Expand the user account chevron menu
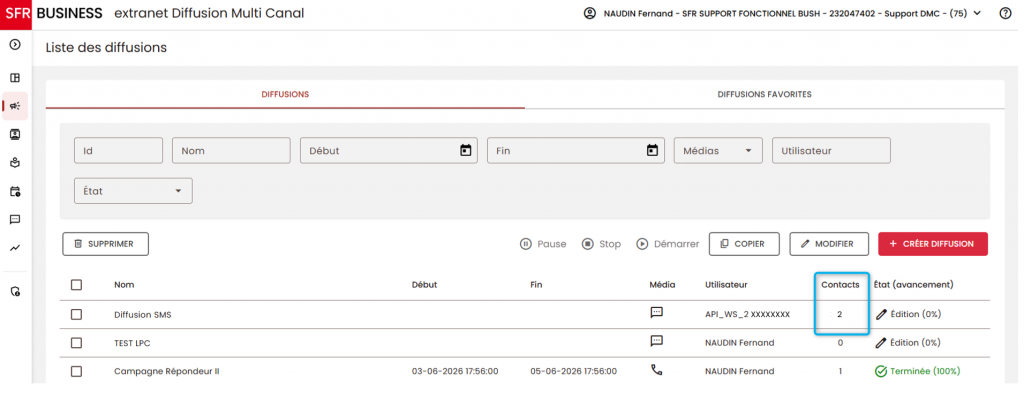 pos(977,13)
